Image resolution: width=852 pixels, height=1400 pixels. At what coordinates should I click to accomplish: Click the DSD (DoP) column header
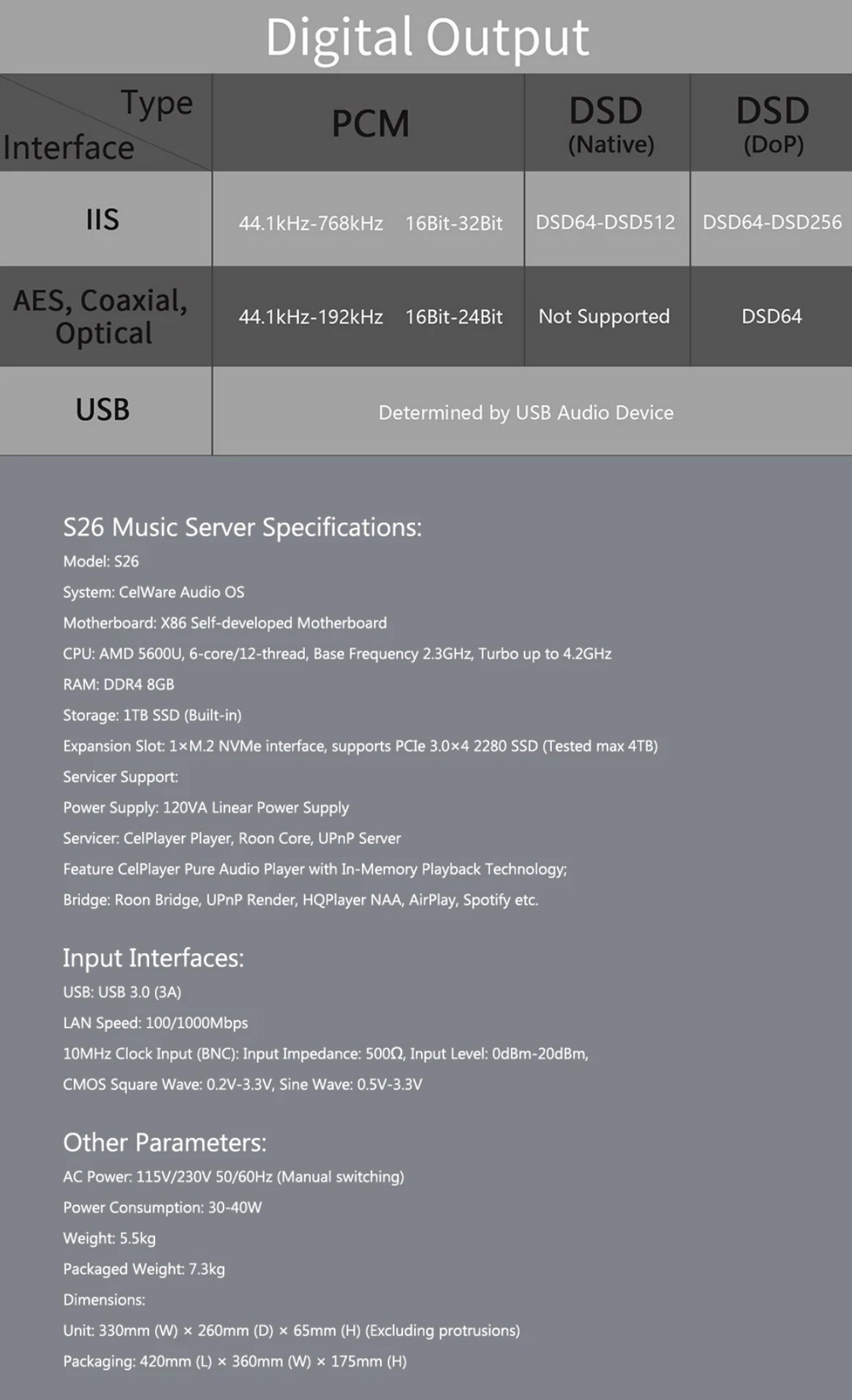tap(773, 125)
